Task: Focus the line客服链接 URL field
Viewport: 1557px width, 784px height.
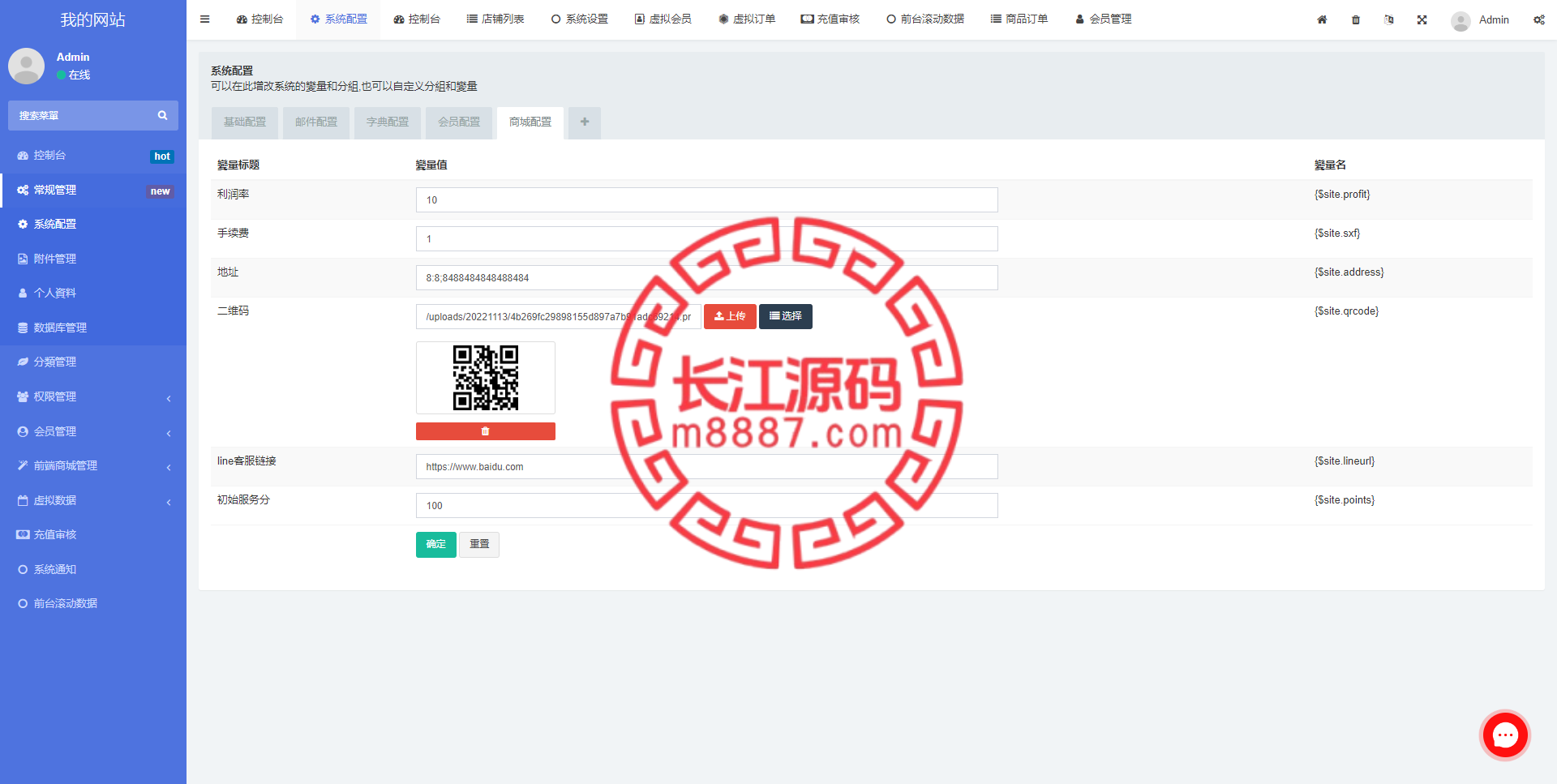Action: 707,467
